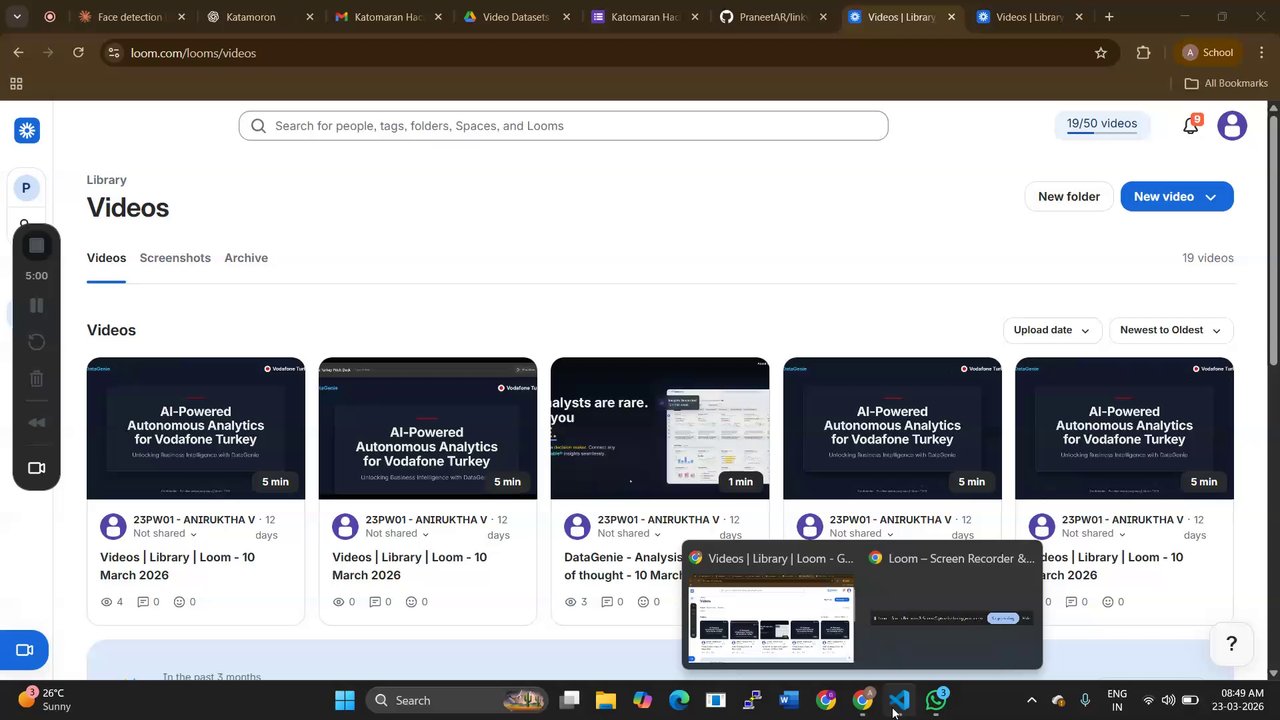This screenshot has height=720, width=1280.
Task: Open the School Chrome profile menu
Action: click(1207, 53)
